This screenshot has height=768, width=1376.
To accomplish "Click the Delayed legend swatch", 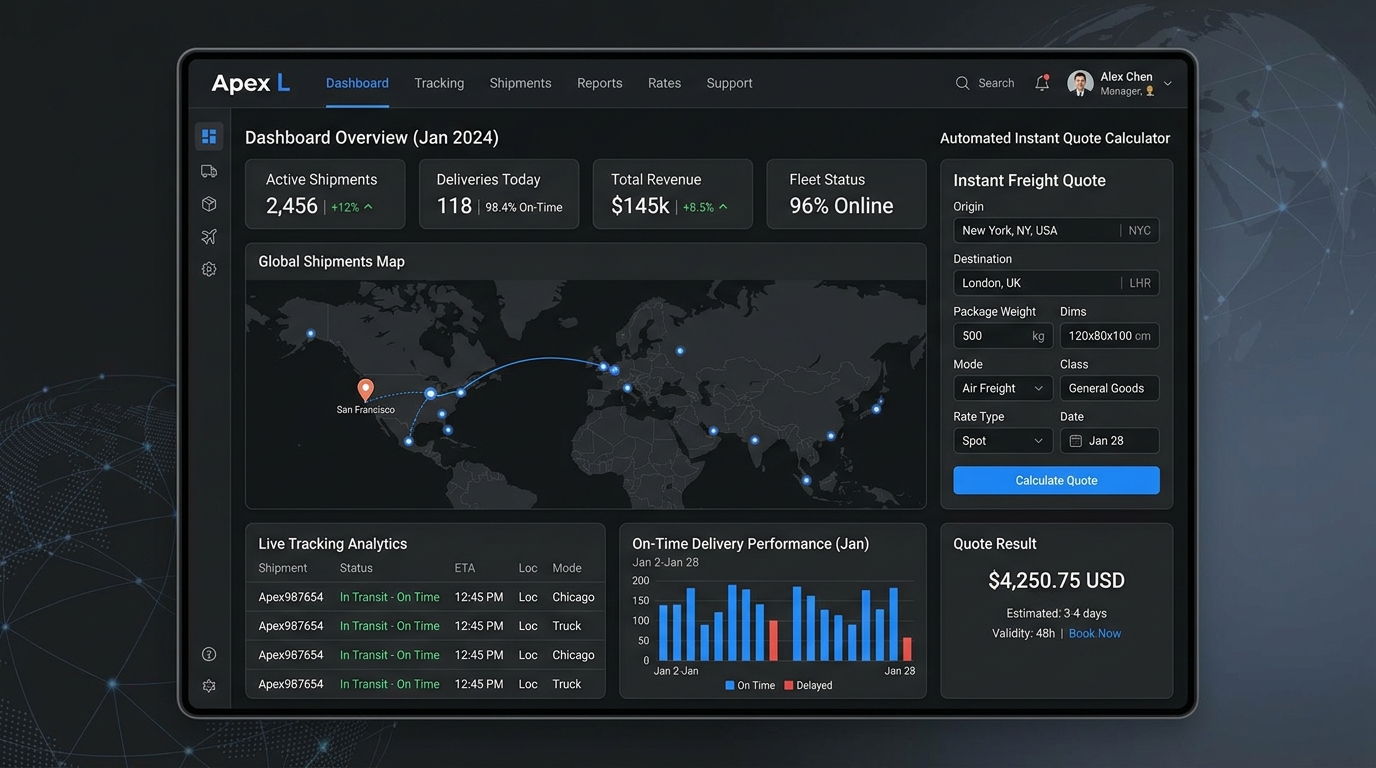I will (x=789, y=686).
